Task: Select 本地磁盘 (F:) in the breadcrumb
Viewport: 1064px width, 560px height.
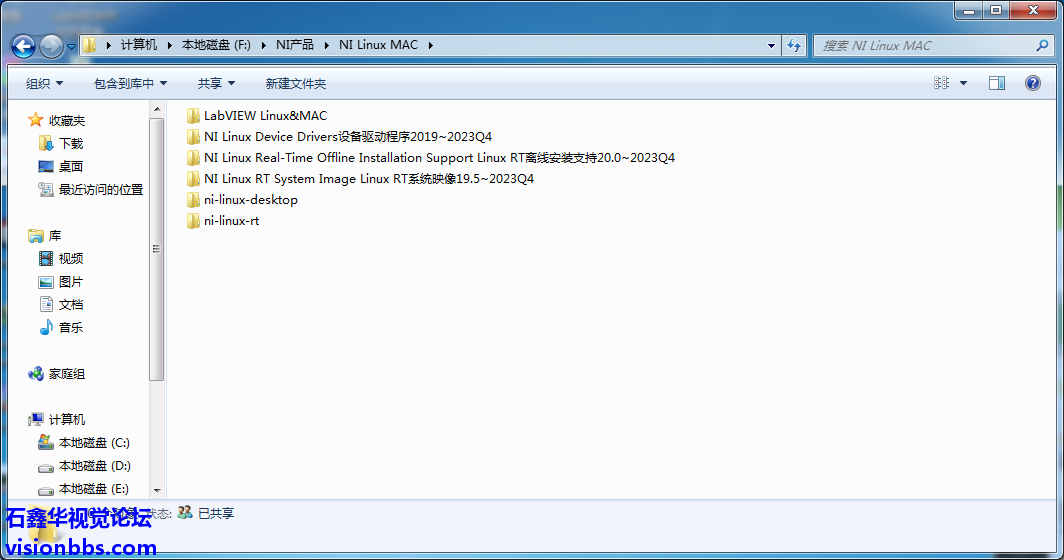Action: tap(216, 45)
